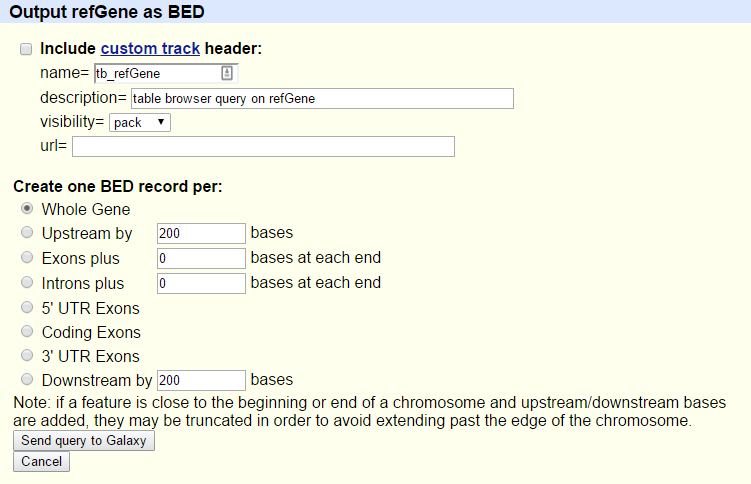Choose Coding Exons radio option
This screenshot has height=484, width=751.
[27, 331]
